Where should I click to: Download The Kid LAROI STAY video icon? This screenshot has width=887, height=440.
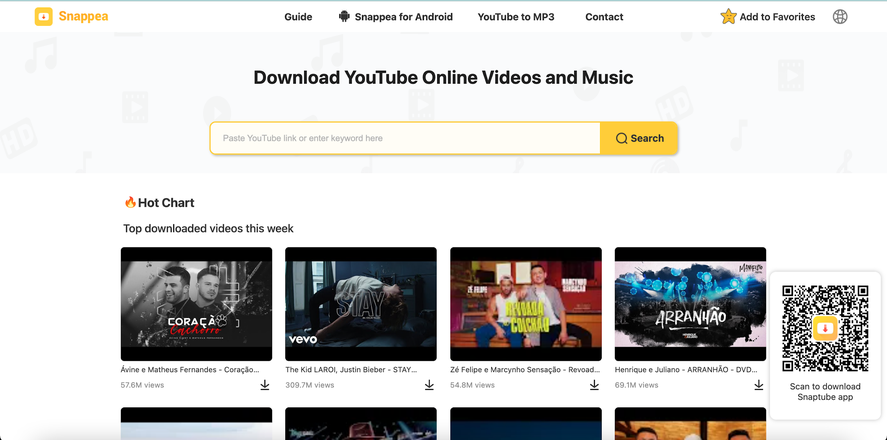(x=429, y=385)
